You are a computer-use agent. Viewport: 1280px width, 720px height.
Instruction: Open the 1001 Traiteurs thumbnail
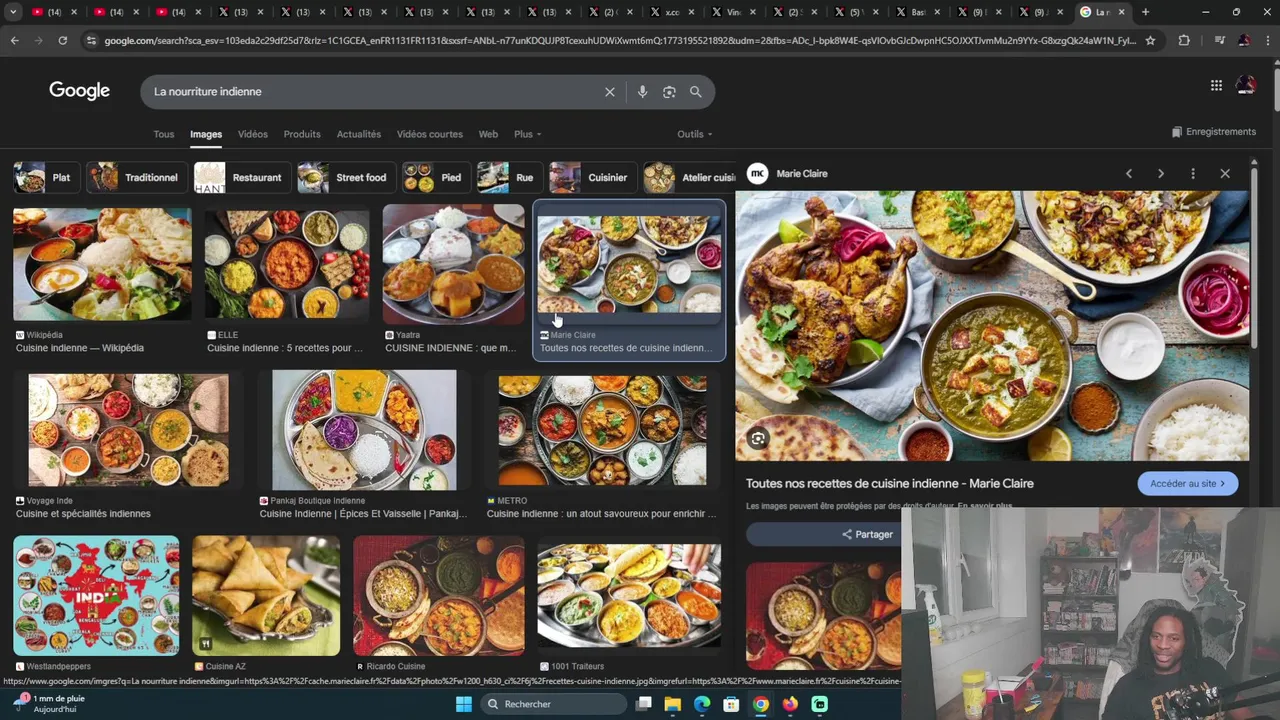[x=629, y=596]
